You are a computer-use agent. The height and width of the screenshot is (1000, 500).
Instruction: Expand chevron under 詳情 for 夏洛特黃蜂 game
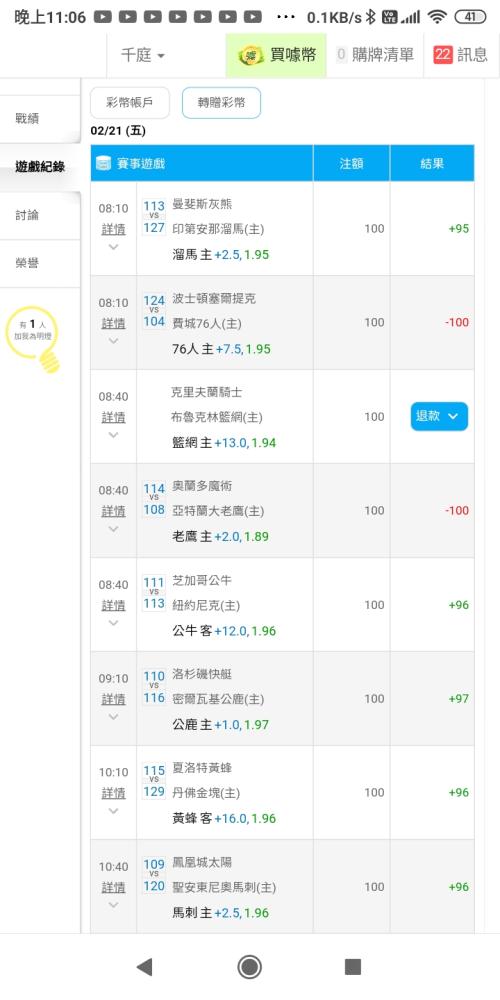click(113, 811)
